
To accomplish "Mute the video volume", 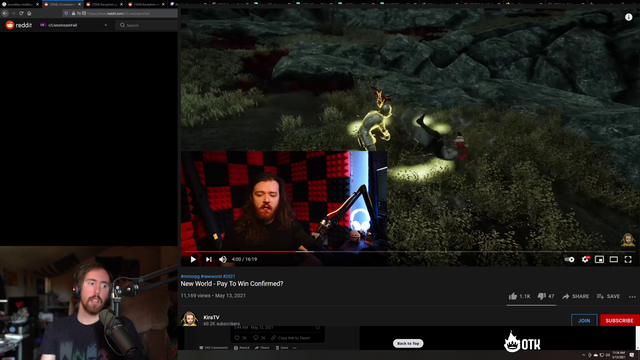I will [222, 259].
